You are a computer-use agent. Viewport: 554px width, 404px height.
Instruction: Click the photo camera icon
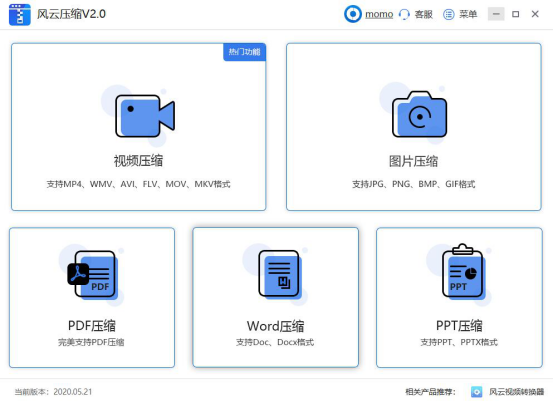[x=419, y=114]
